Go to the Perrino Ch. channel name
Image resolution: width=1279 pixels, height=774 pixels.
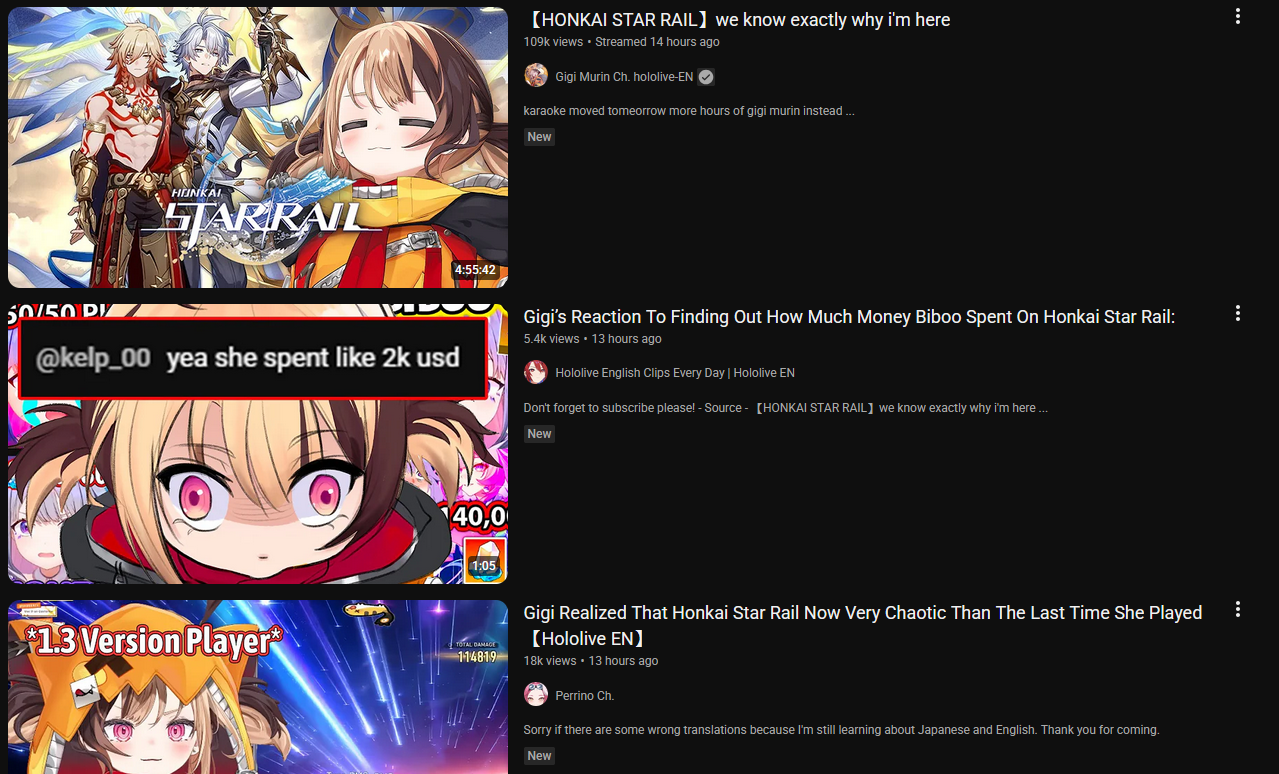[x=585, y=695]
